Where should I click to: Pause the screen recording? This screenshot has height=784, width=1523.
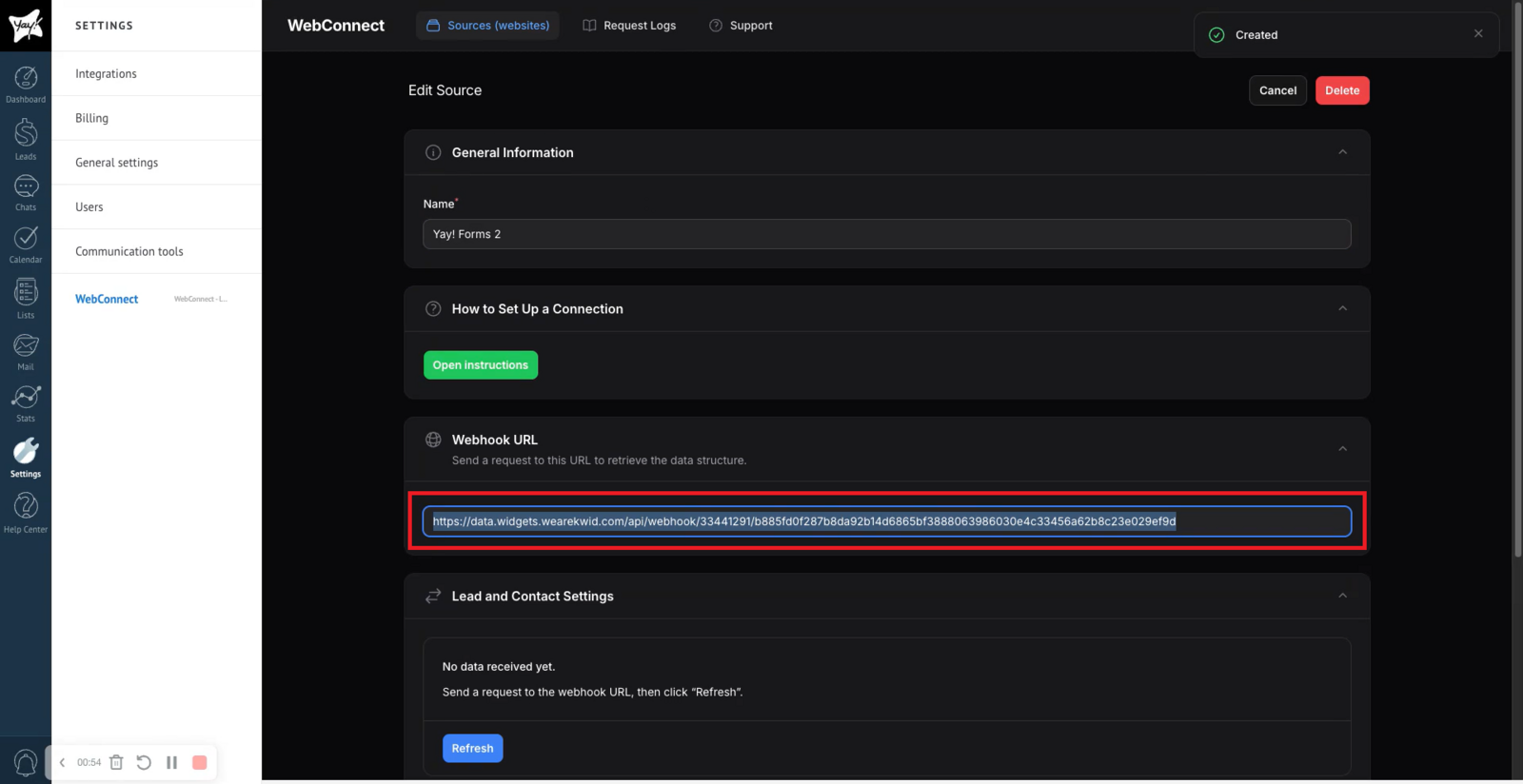click(172, 762)
